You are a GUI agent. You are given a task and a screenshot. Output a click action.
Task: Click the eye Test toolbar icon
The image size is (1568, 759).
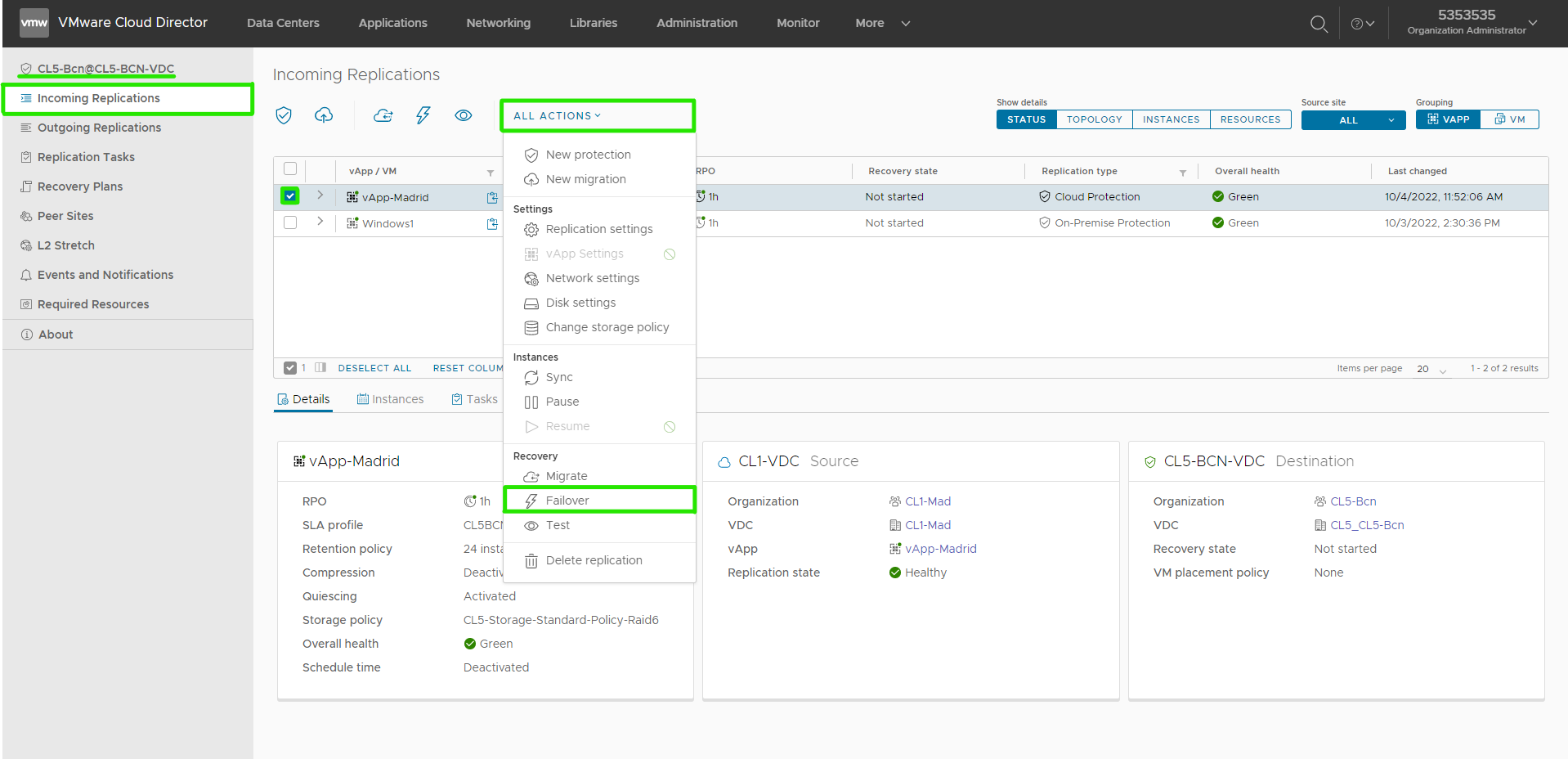464,115
